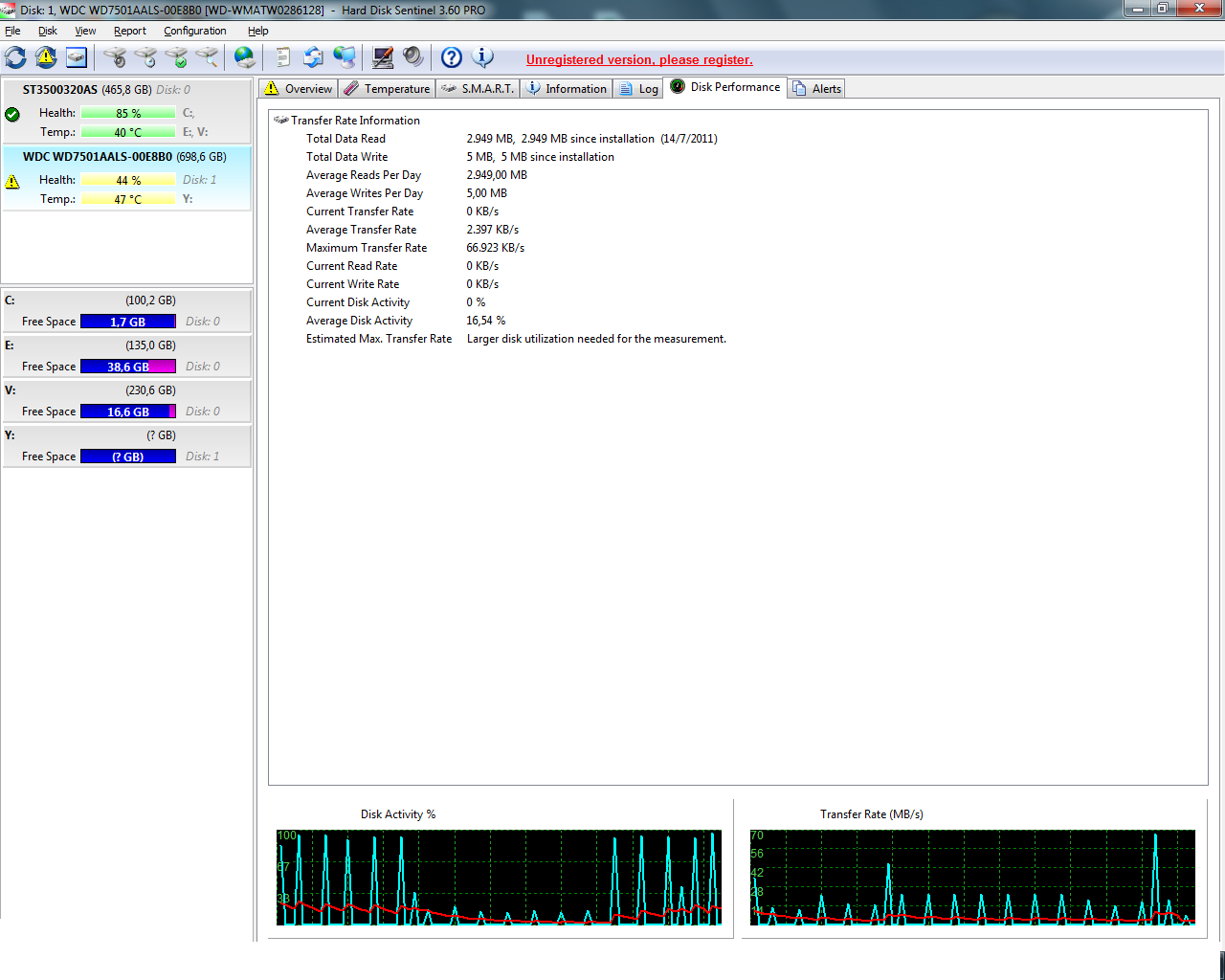The width and height of the screenshot is (1225, 980).
Task: Click the globe over disk toolbar icon
Action: click(x=245, y=57)
